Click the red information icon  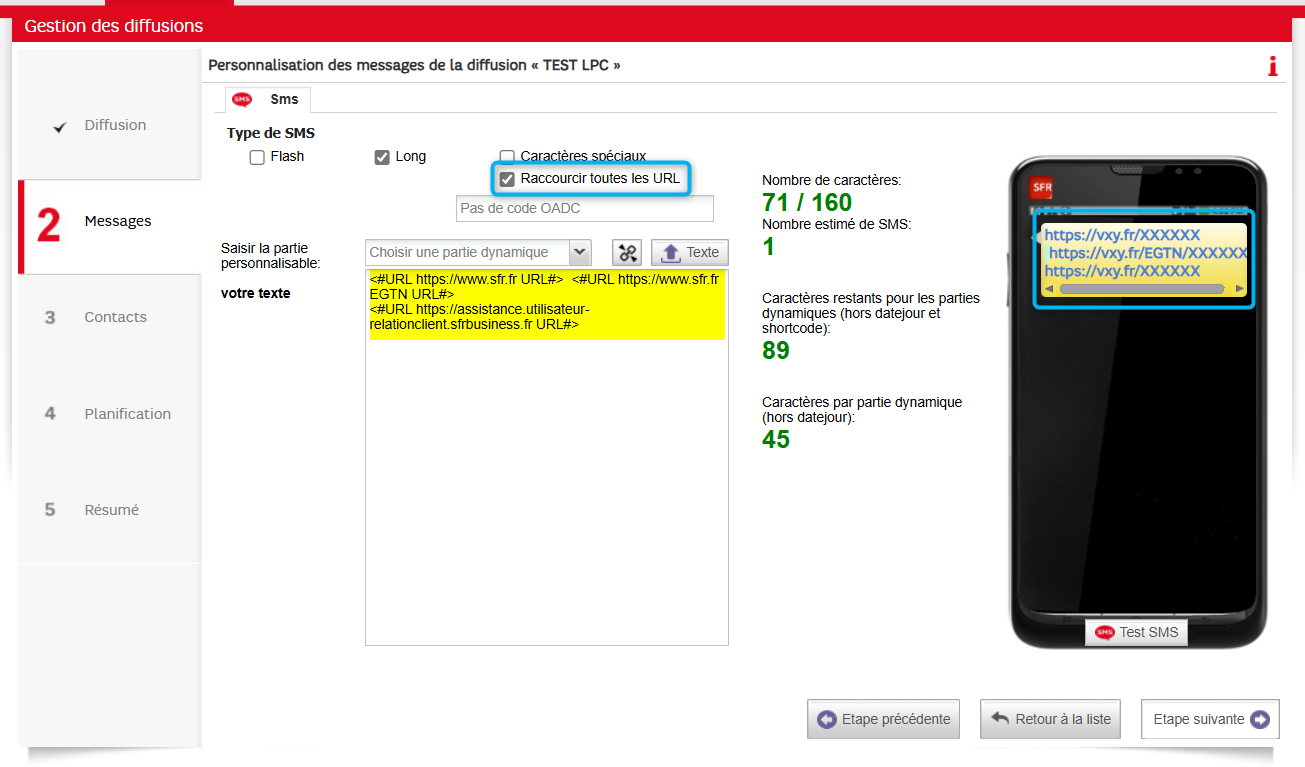pos(1272,66)
